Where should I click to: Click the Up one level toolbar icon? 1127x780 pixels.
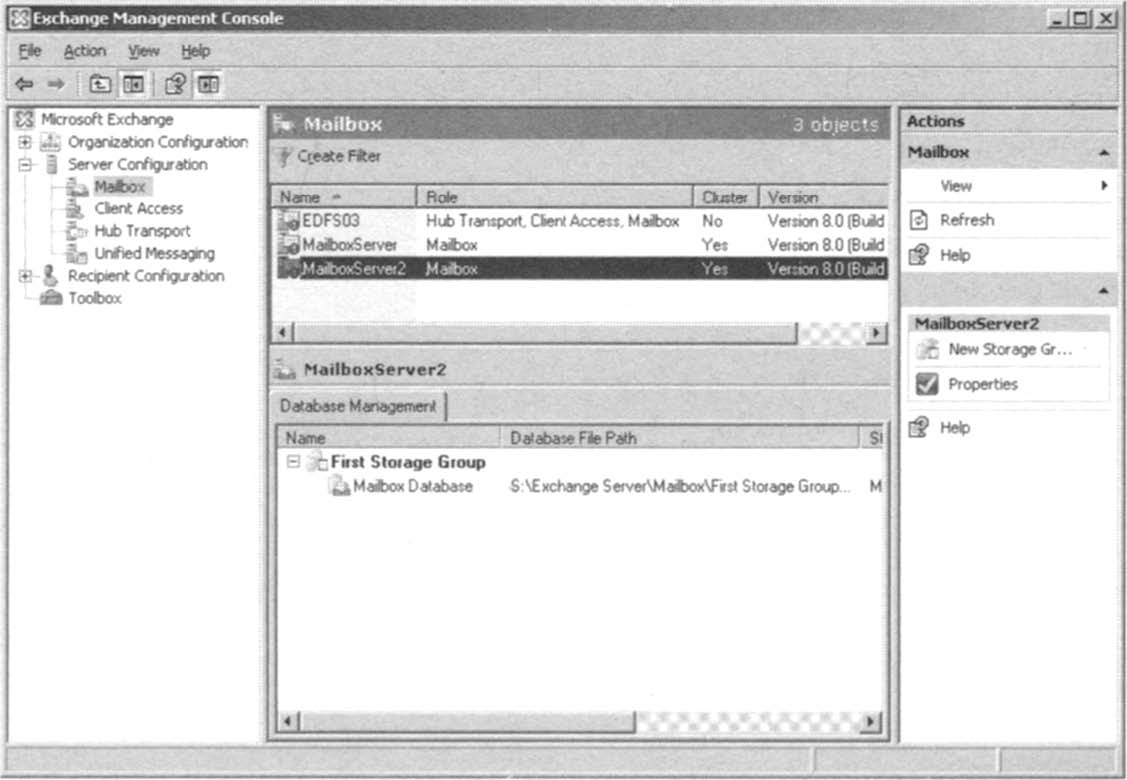click(x=100, y=84)
